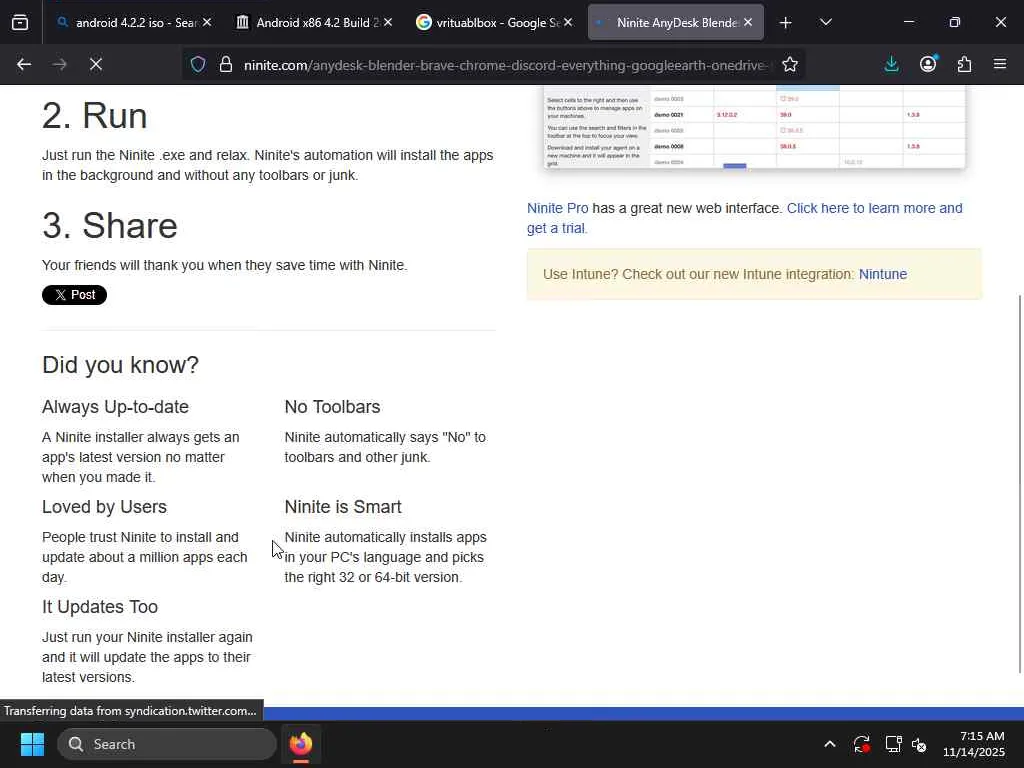The height and width of the screenshot is (768, 1024).
Task: Click the 'Always Up-to-date' subheading
Action: pyautogui.click(x=116, y=407)
